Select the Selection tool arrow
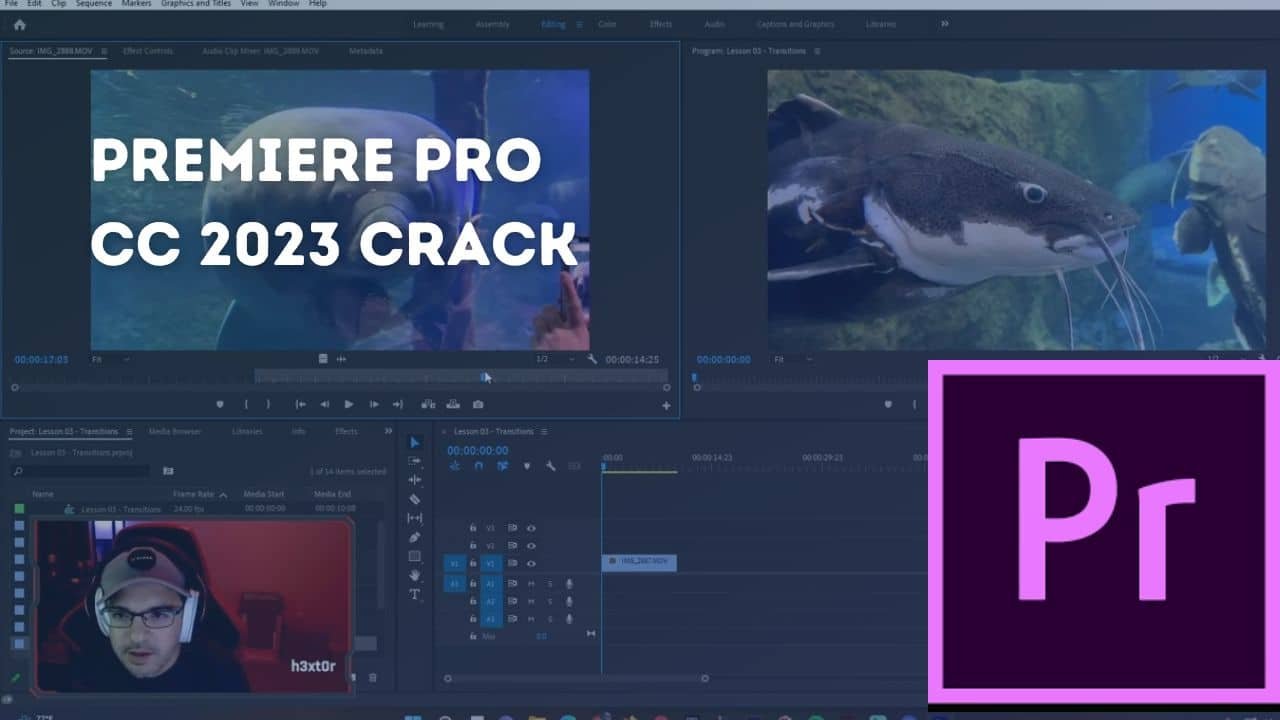Screen dimensions: 1280x720 pos(415,442)
